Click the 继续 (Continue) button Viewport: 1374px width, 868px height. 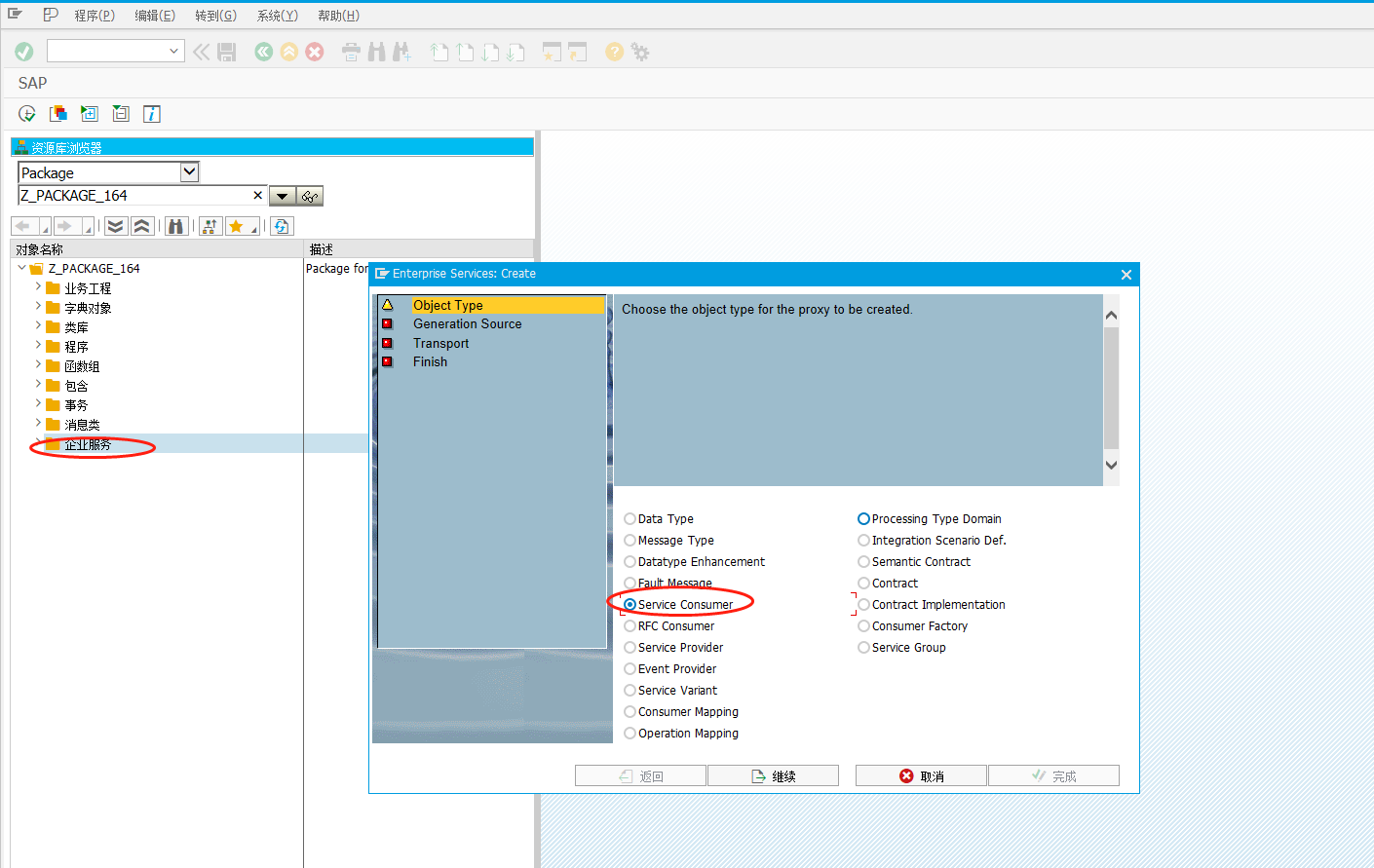773,776
